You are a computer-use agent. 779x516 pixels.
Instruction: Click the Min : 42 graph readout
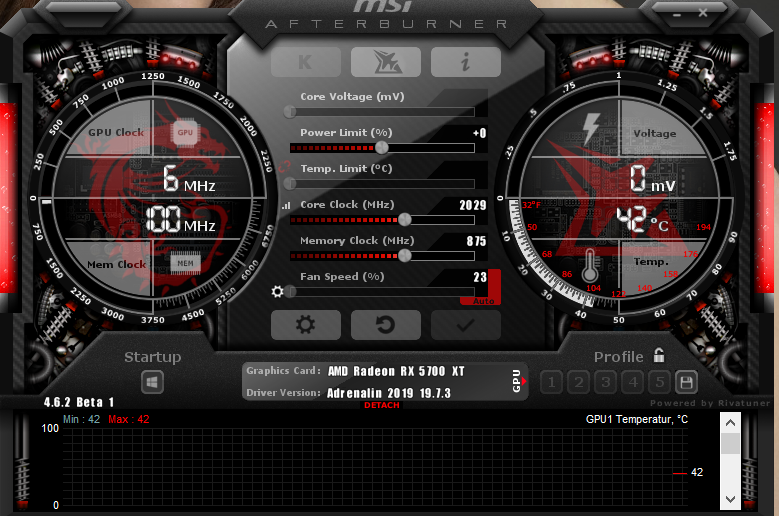pos(81,419)
